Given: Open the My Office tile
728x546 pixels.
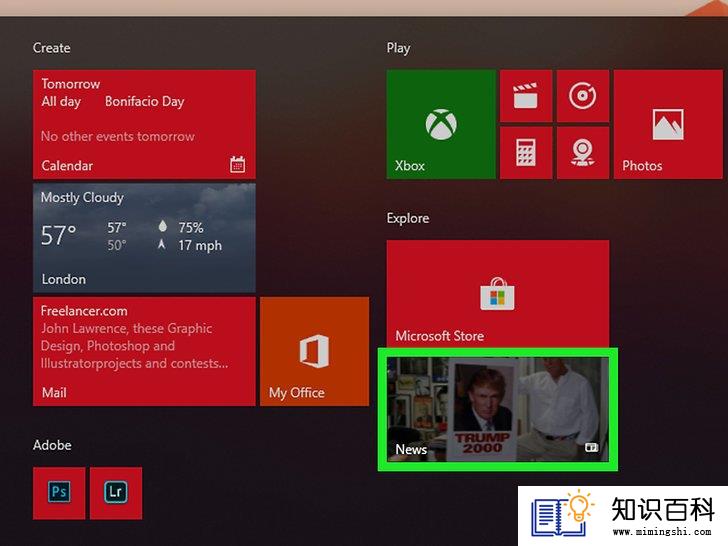Looking at the screenshot, I should pos(315,351).
